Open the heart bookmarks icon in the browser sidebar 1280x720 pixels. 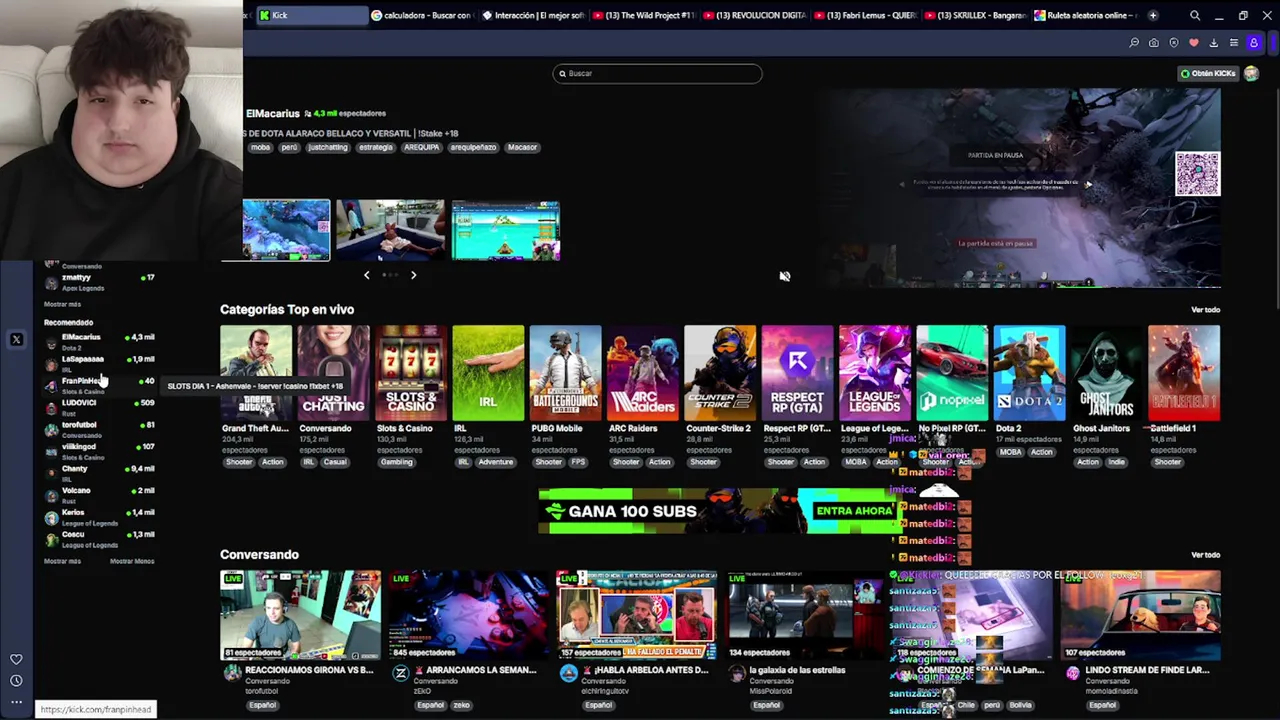(x=16, y=660)
